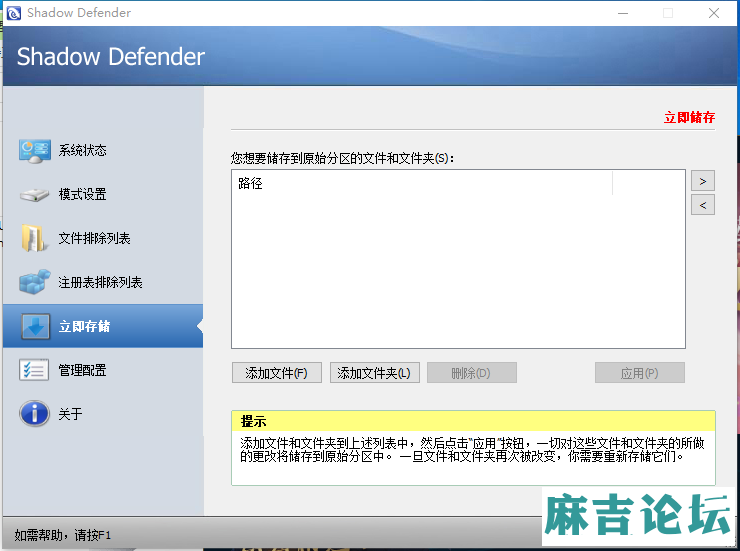Screen dimensions: 740x551
Task: Click the 文件排除列表 folder icon
Action: coord(34,238)
